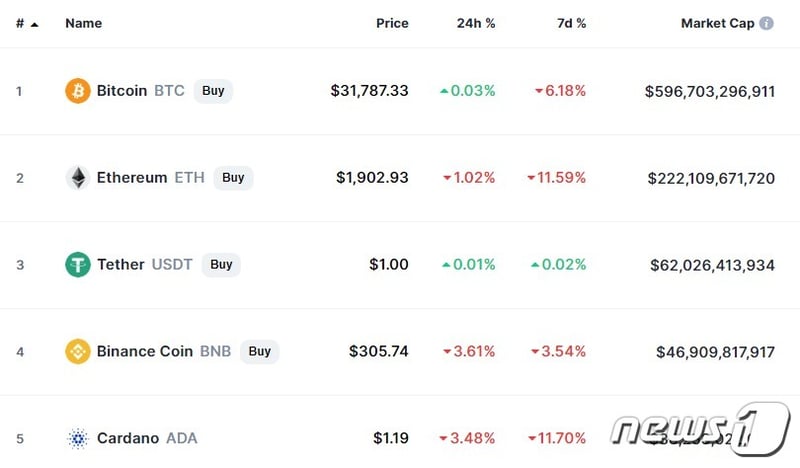Open the Ethereum name link
800x468 pixels.
point(132,178)
